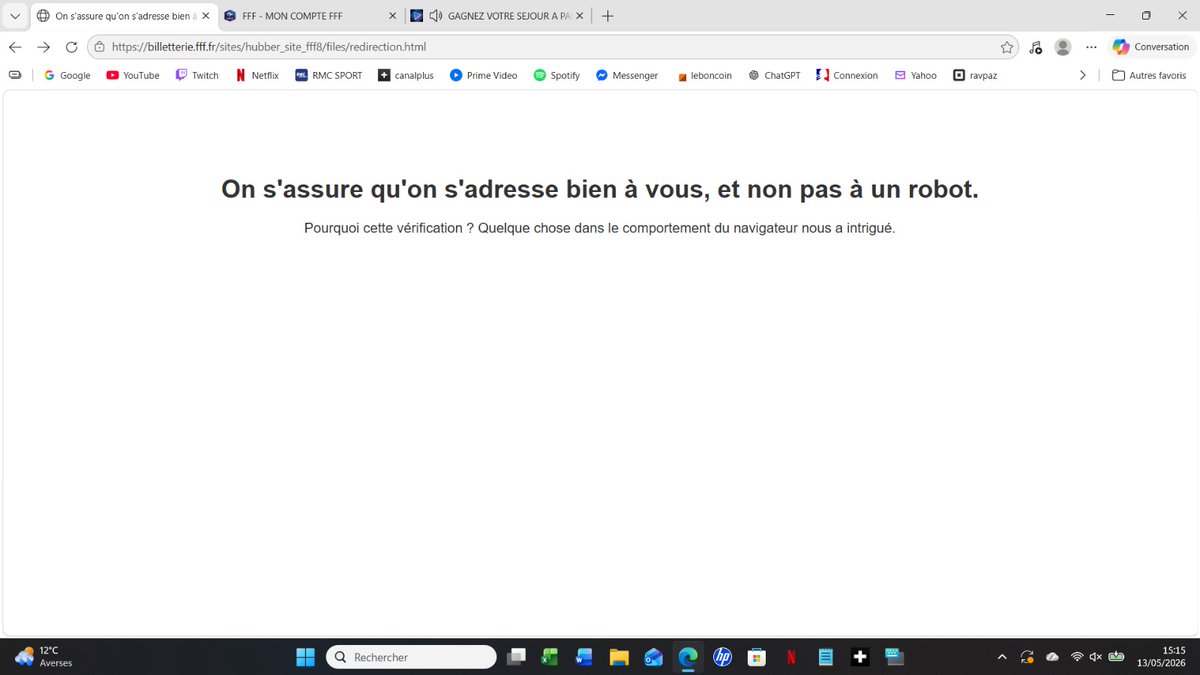This screenshot has height=675, width=1200.
Task: Open Microsoft Store from the taskbar
Action: (757, 657)
